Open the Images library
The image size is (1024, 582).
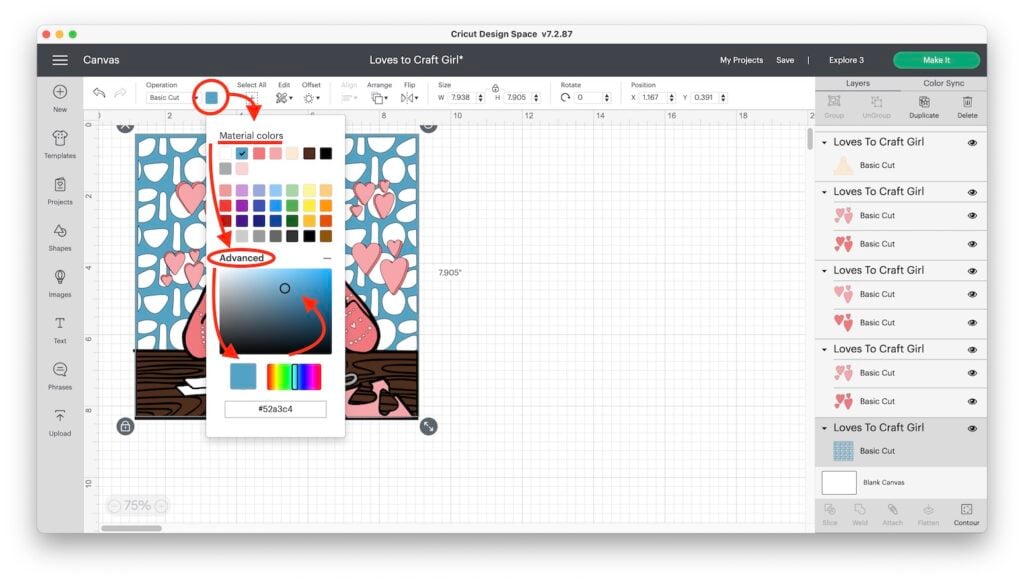pyautogui.click(x=60, y=283)
